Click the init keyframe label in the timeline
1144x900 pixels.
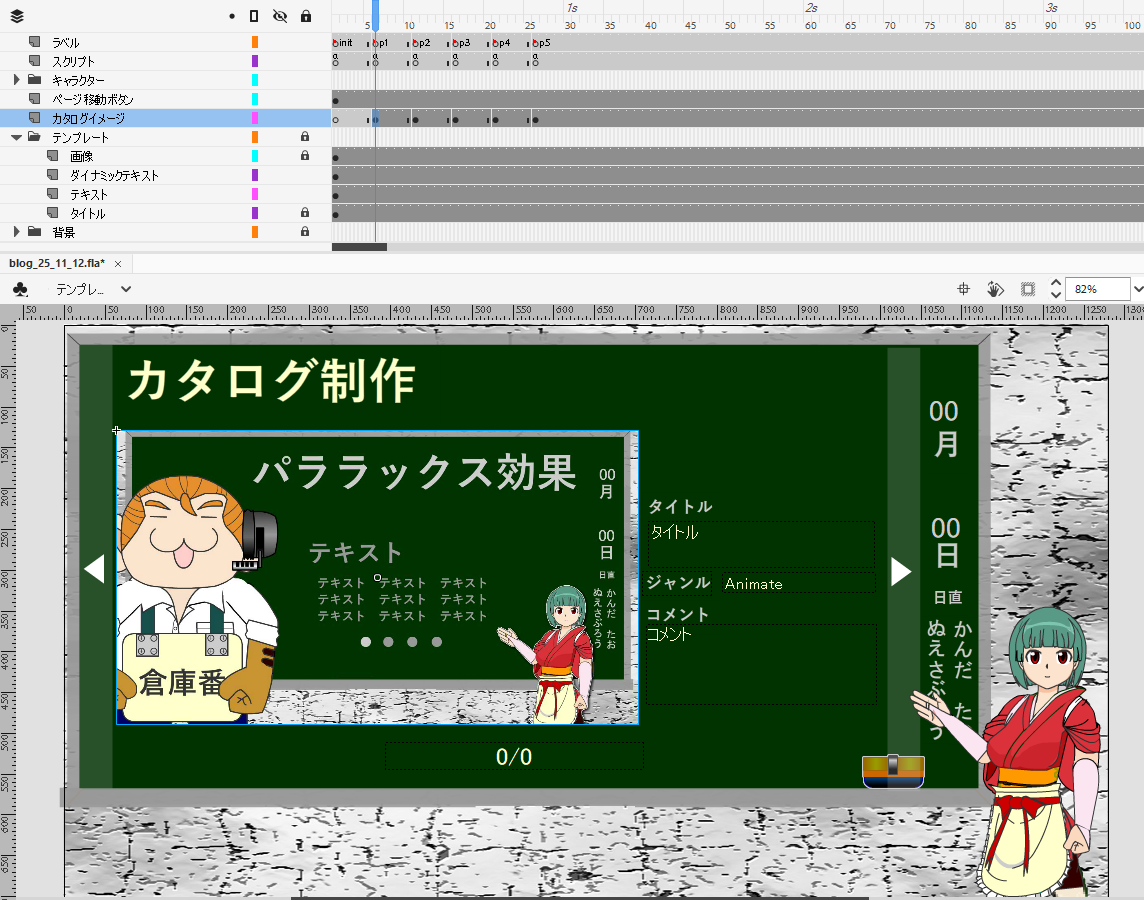(341, 43)
